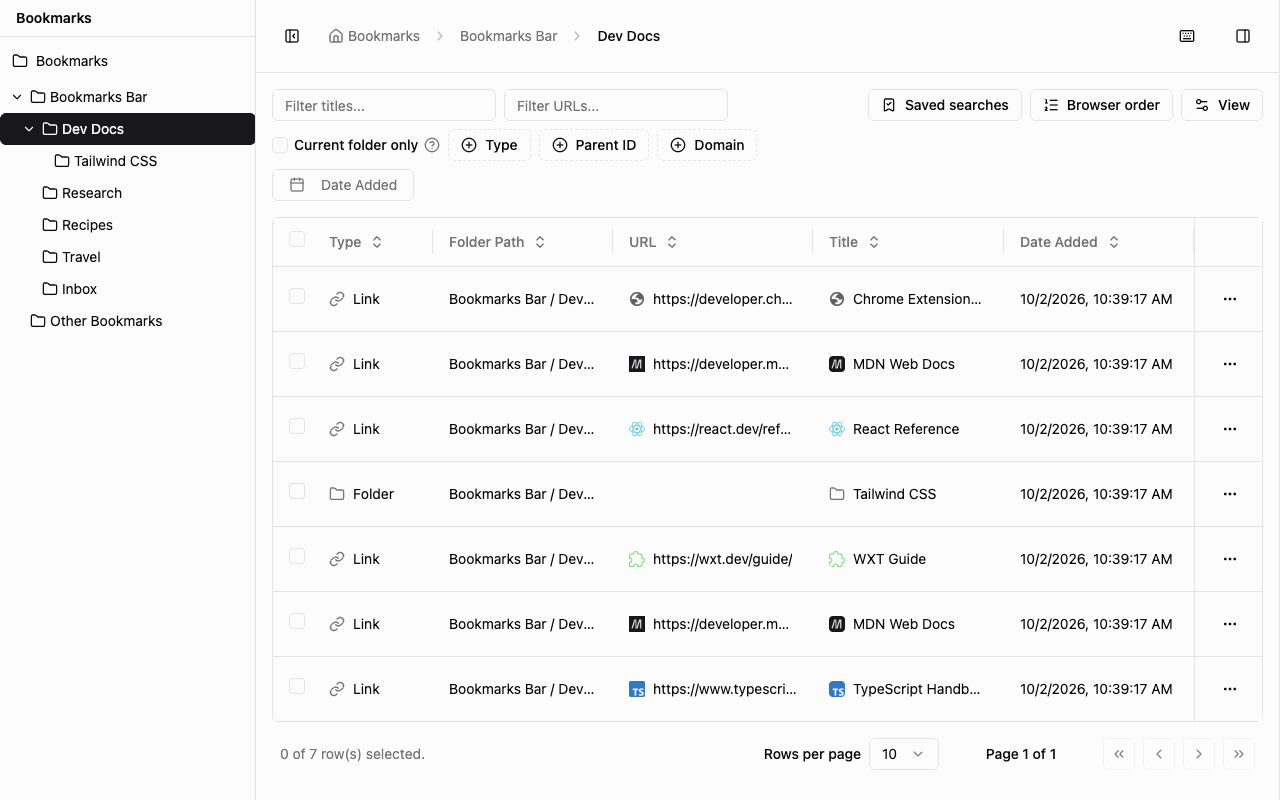This screenshot has height=800, width=1280.
Task: Click the TypeScript favicon in the Title column
Action: pyautogui.click(x=837, y=689)
